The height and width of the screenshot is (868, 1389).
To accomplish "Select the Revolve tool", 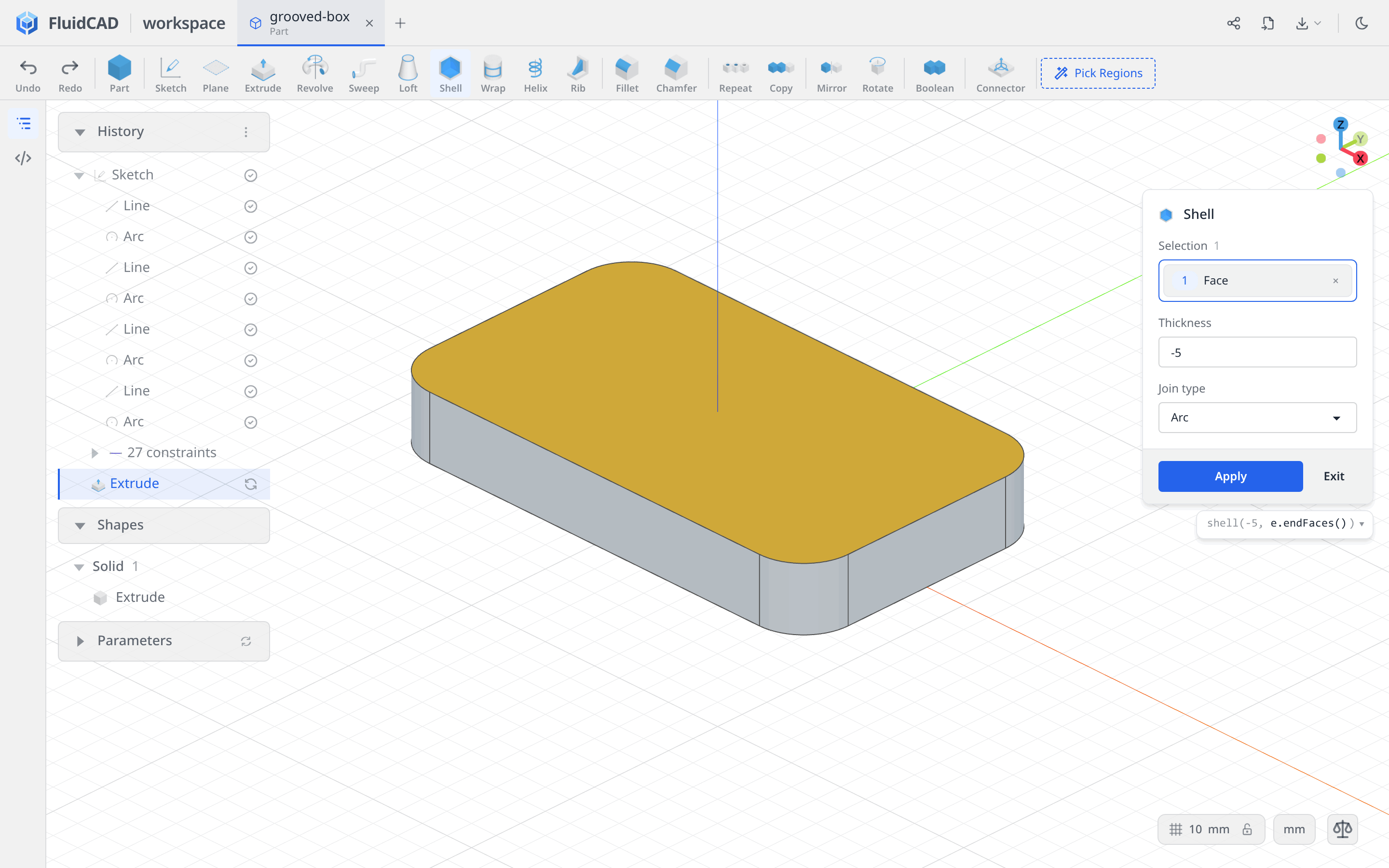I will tap(314, 74).
